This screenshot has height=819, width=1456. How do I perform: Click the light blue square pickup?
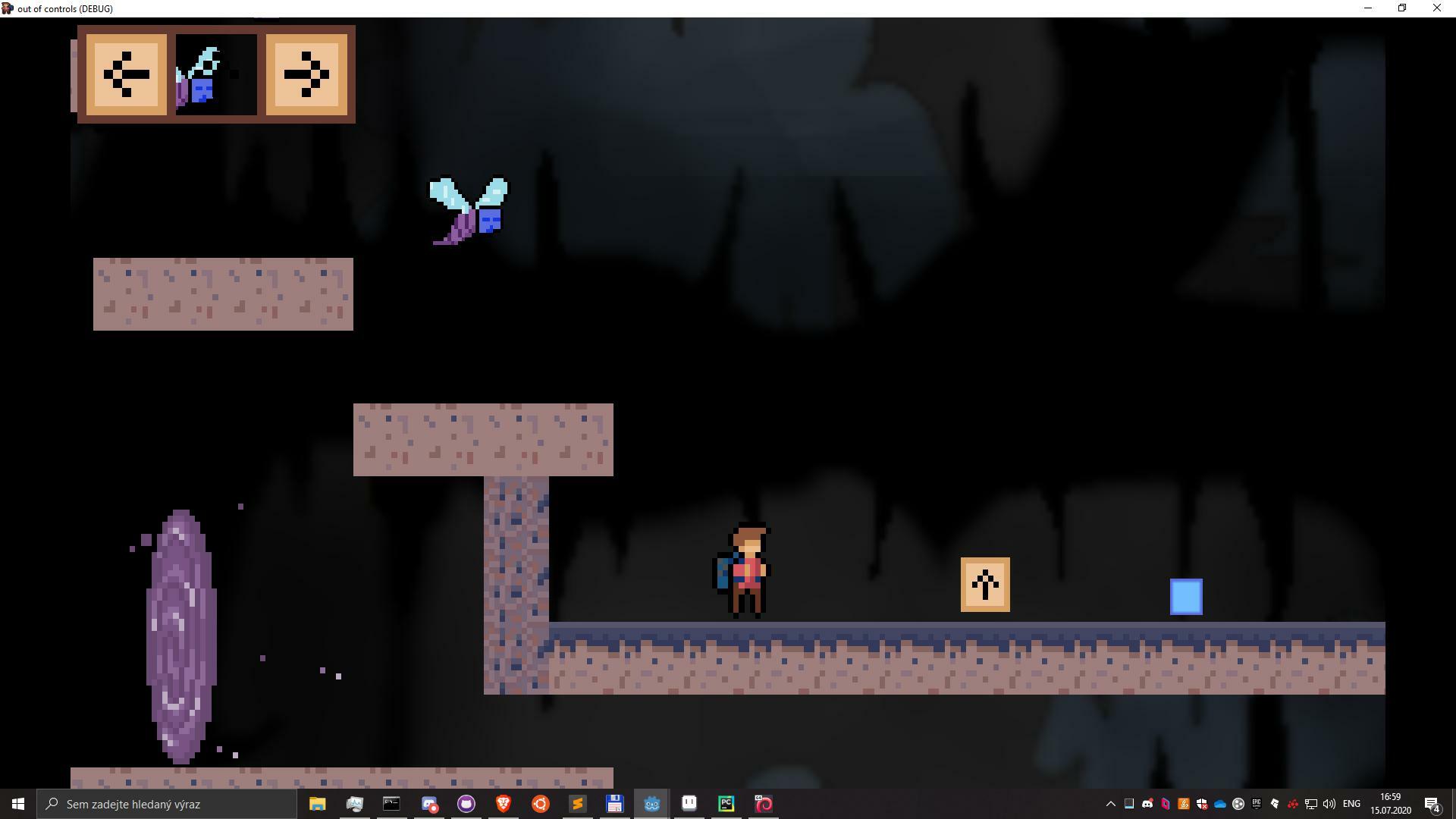tap(1186, 597)
